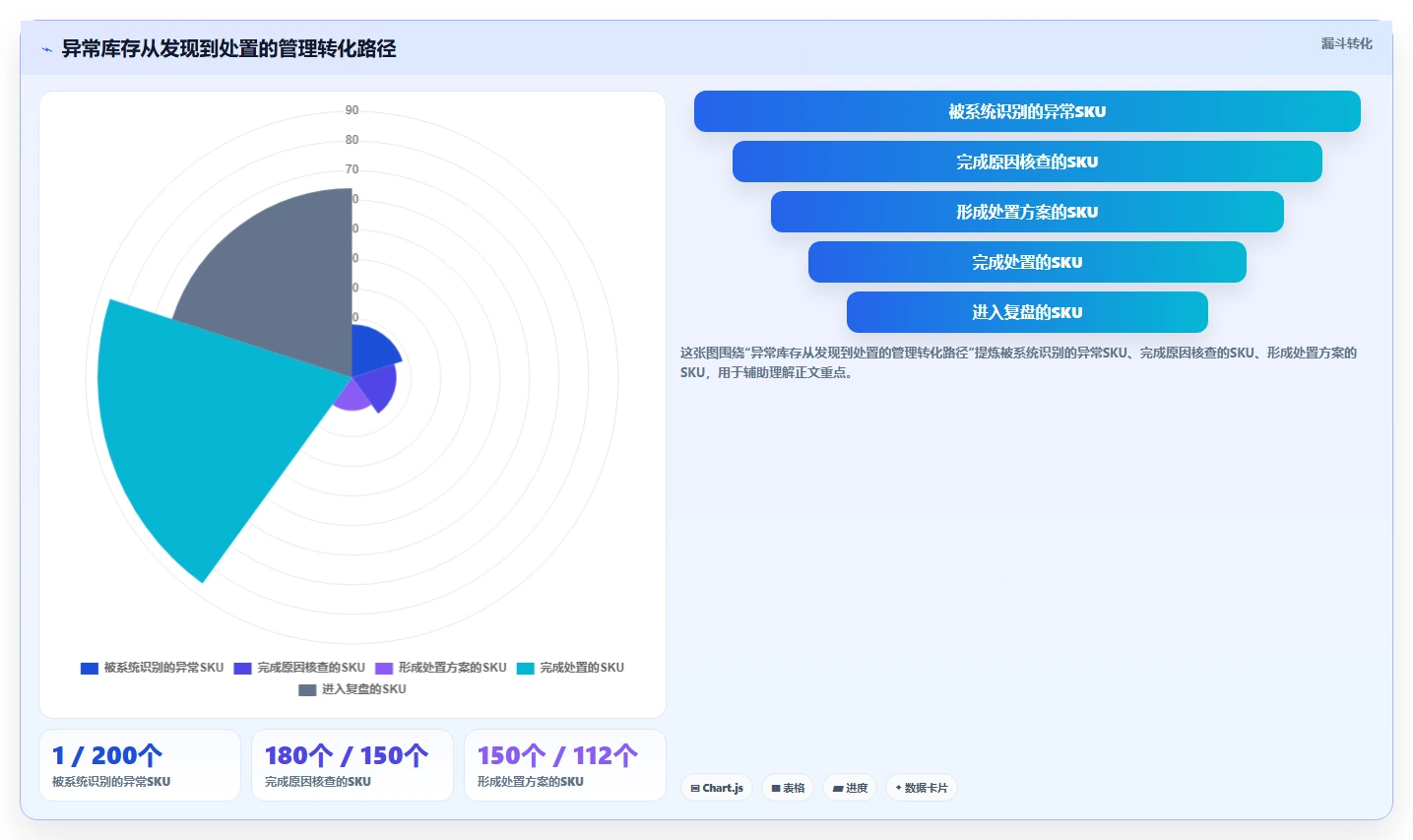The image size is (1413, 840).
Task: Click the lightning icon beside the title
Action: click(46, 49)
